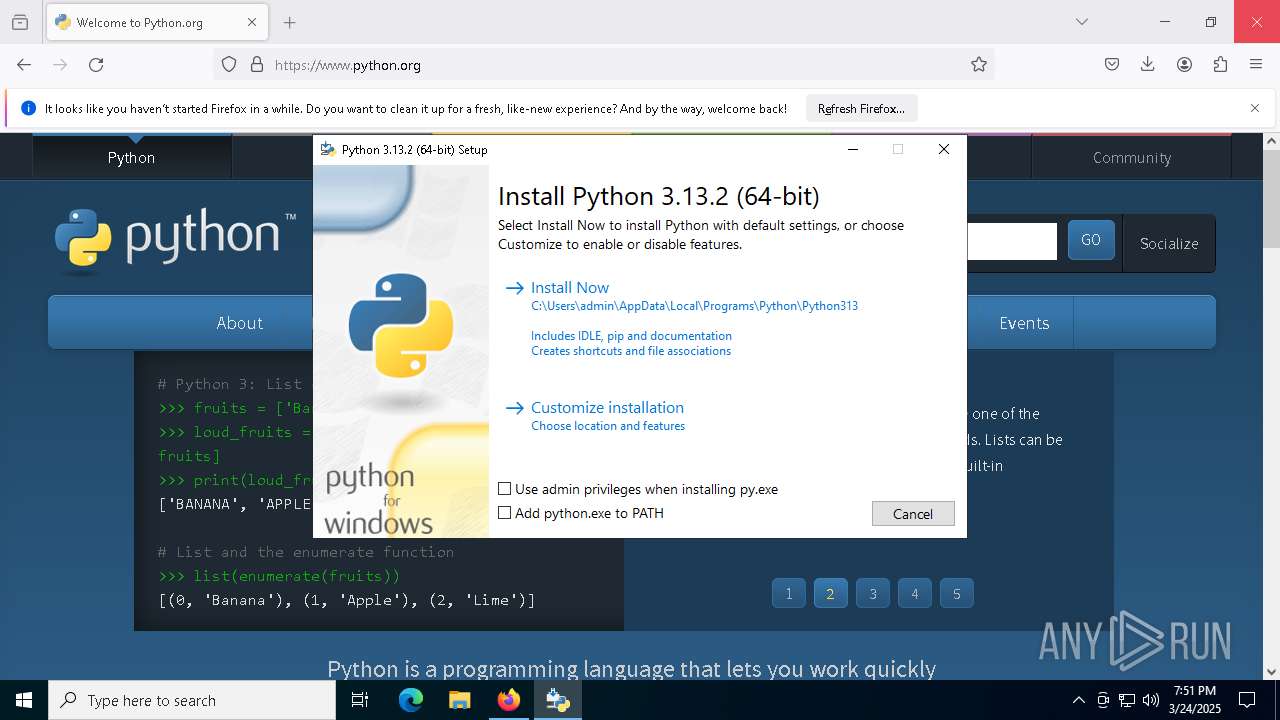The image size is (1280, 720).
Task: Check Add python.exe to PATH
Action: (x=505, y=513)
